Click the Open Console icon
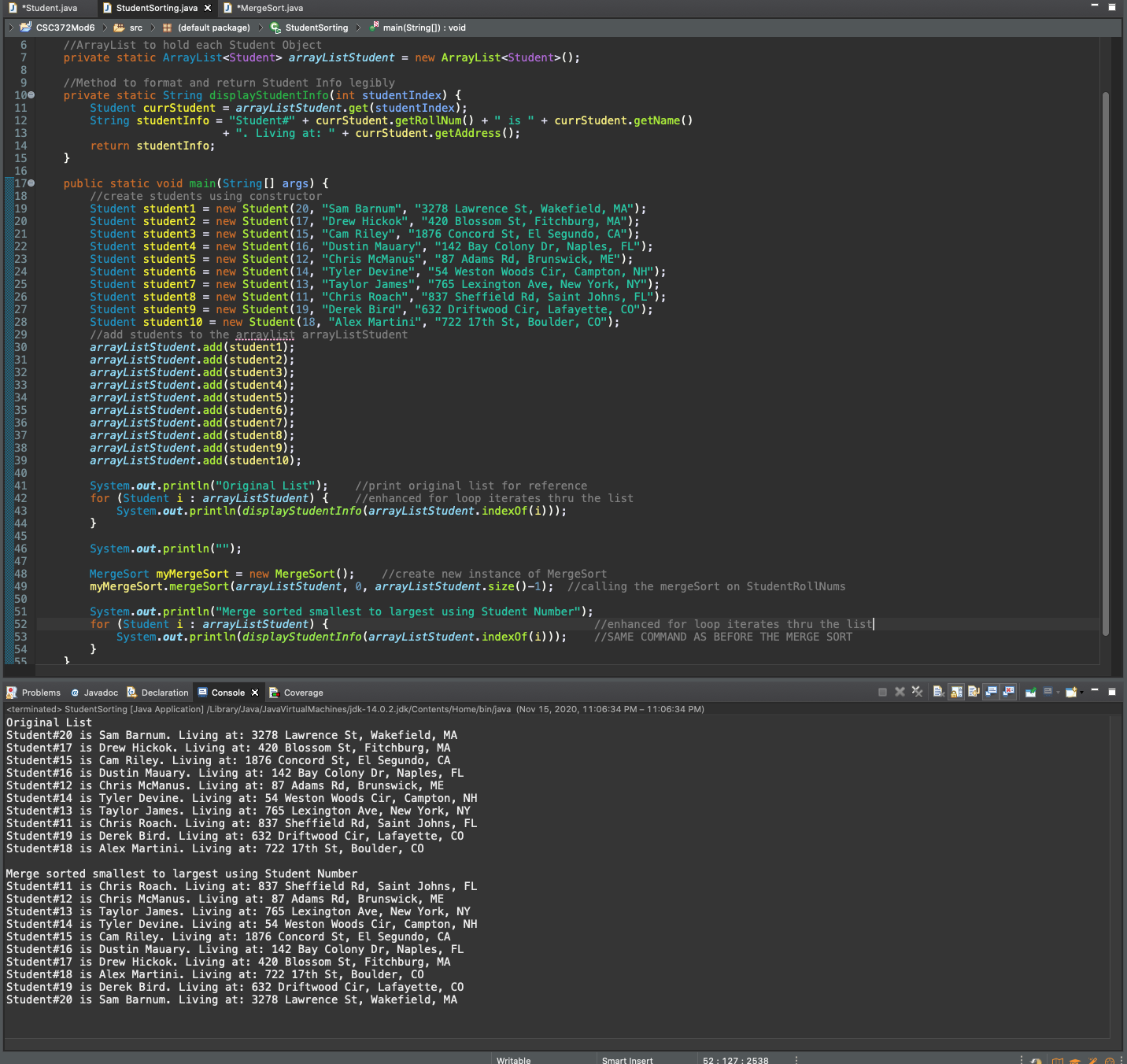This screenshot has height=1064, width=1127. (x=1070, y=692)
